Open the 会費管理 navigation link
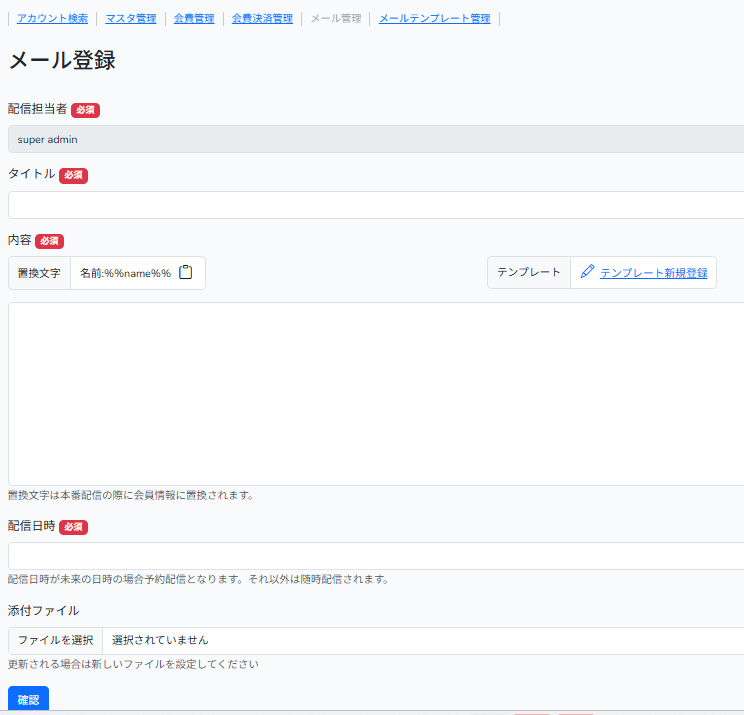 [194, 18]
